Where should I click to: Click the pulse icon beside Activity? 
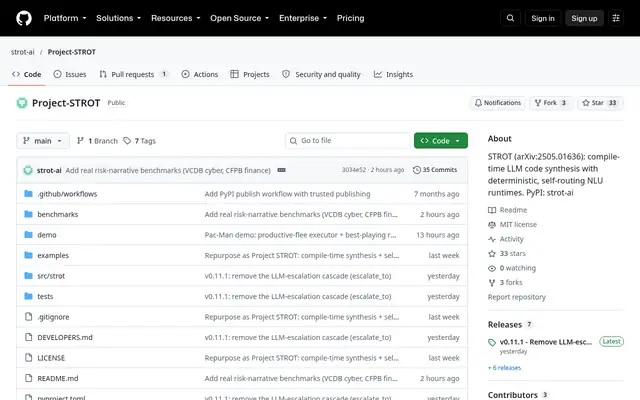492,239
